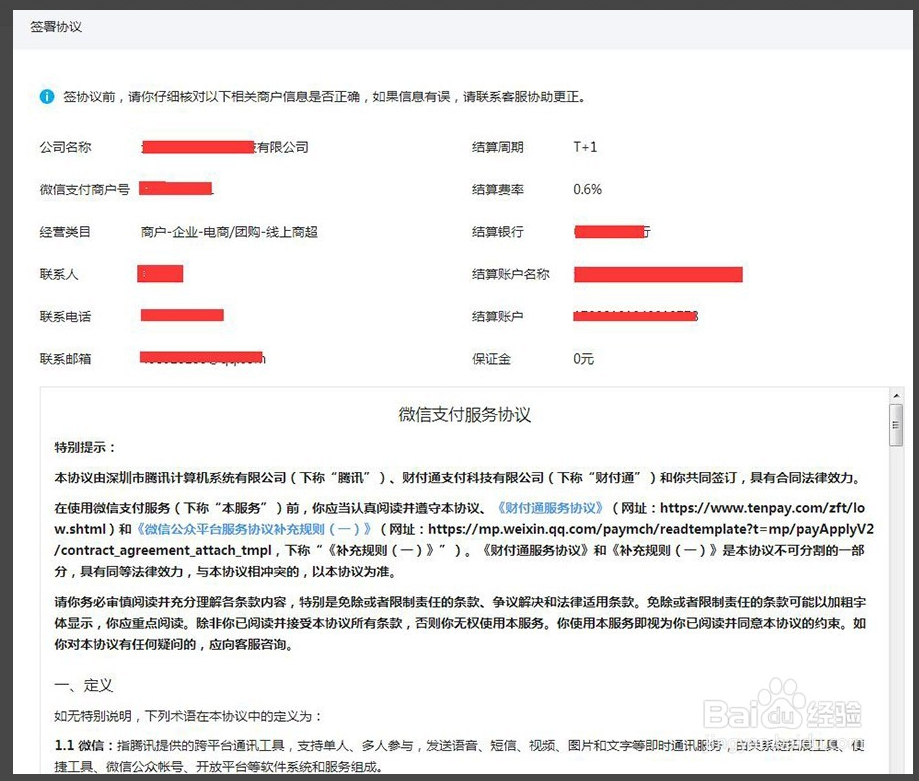Click the 公司名称 value ending in 有限公司
The height and width of the screenshot is (781, 919).
(x=225, y=147)
